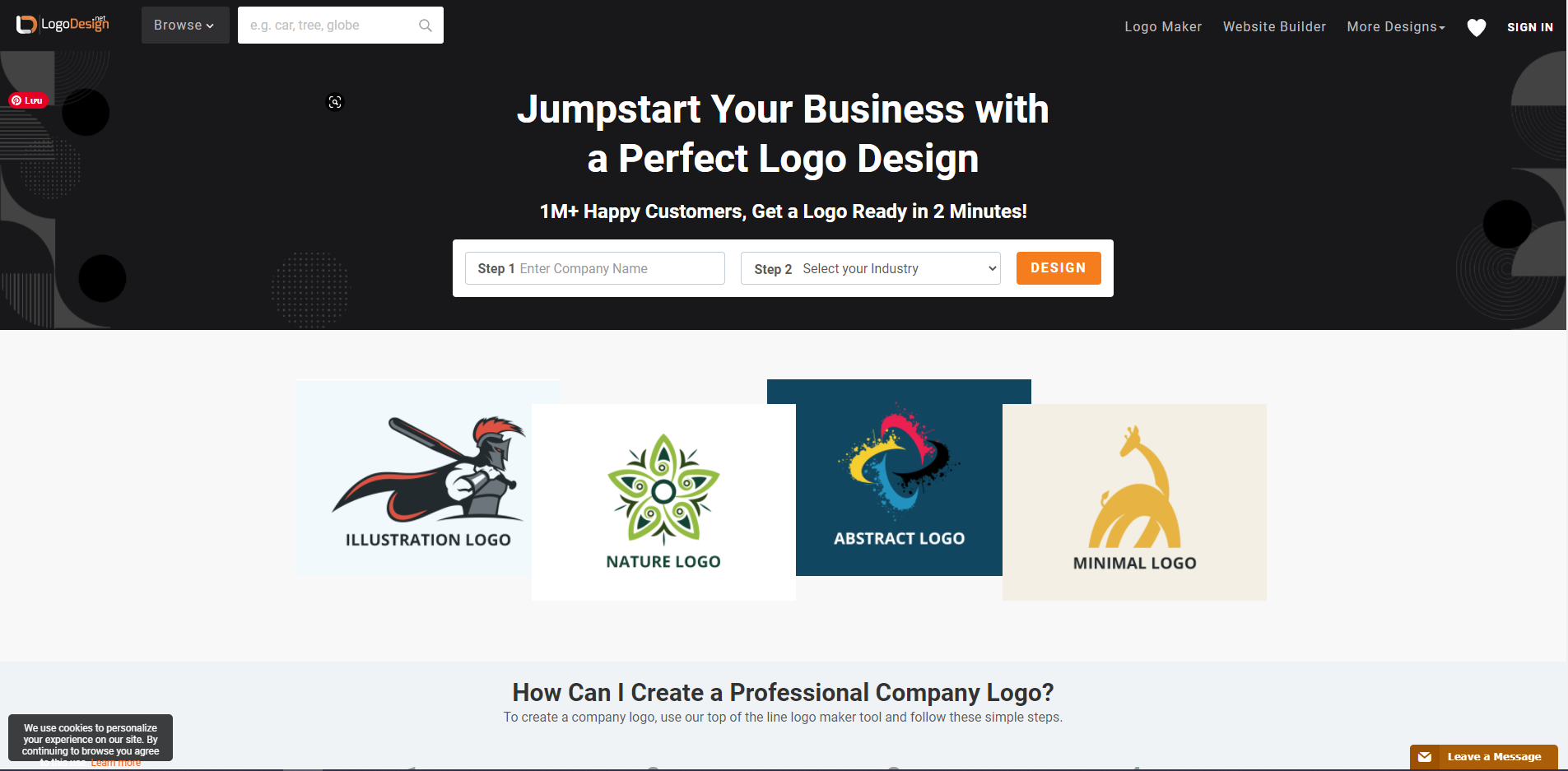1568x771 pixels.
Task: Click Learn more in cookie notice
Action: pyautogui.click(x=115, y=764)
